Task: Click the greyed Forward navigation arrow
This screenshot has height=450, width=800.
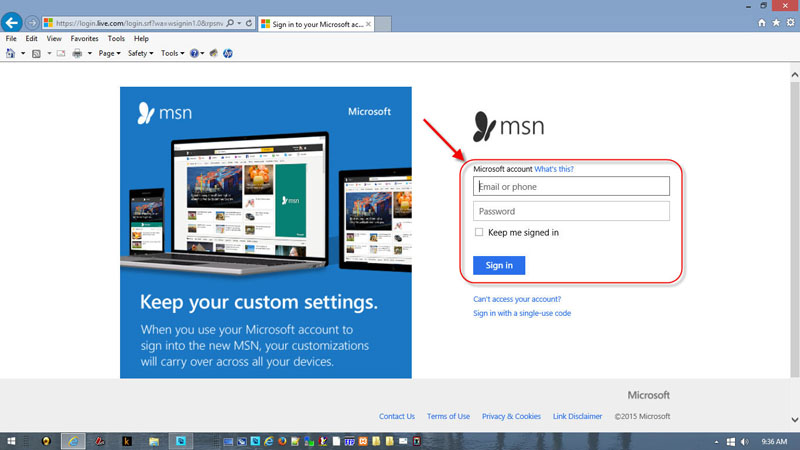Action: (x=32, y=23)
